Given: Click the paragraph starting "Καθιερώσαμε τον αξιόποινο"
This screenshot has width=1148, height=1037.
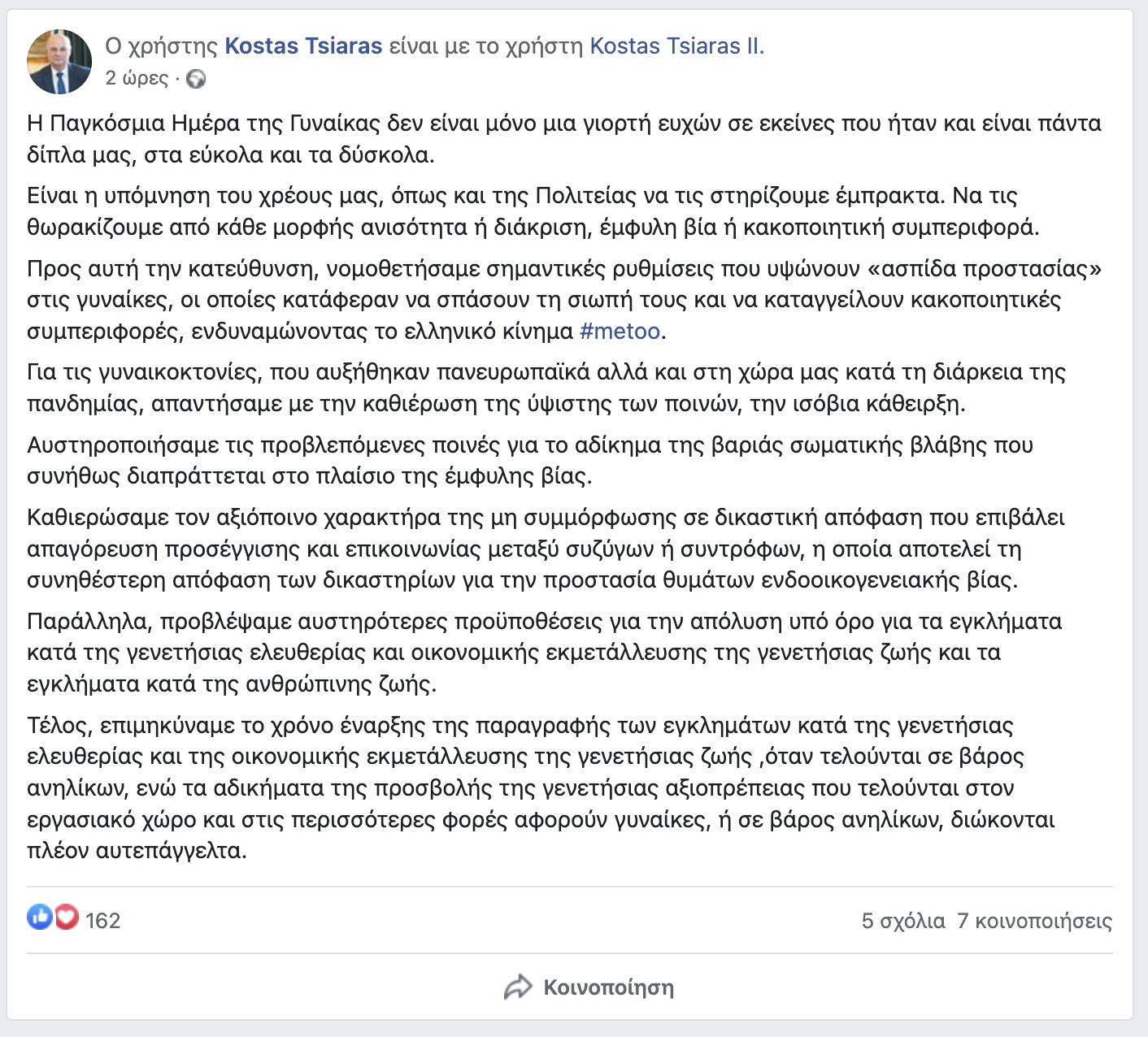Looking at the screenshot, I should click(546, 549).
